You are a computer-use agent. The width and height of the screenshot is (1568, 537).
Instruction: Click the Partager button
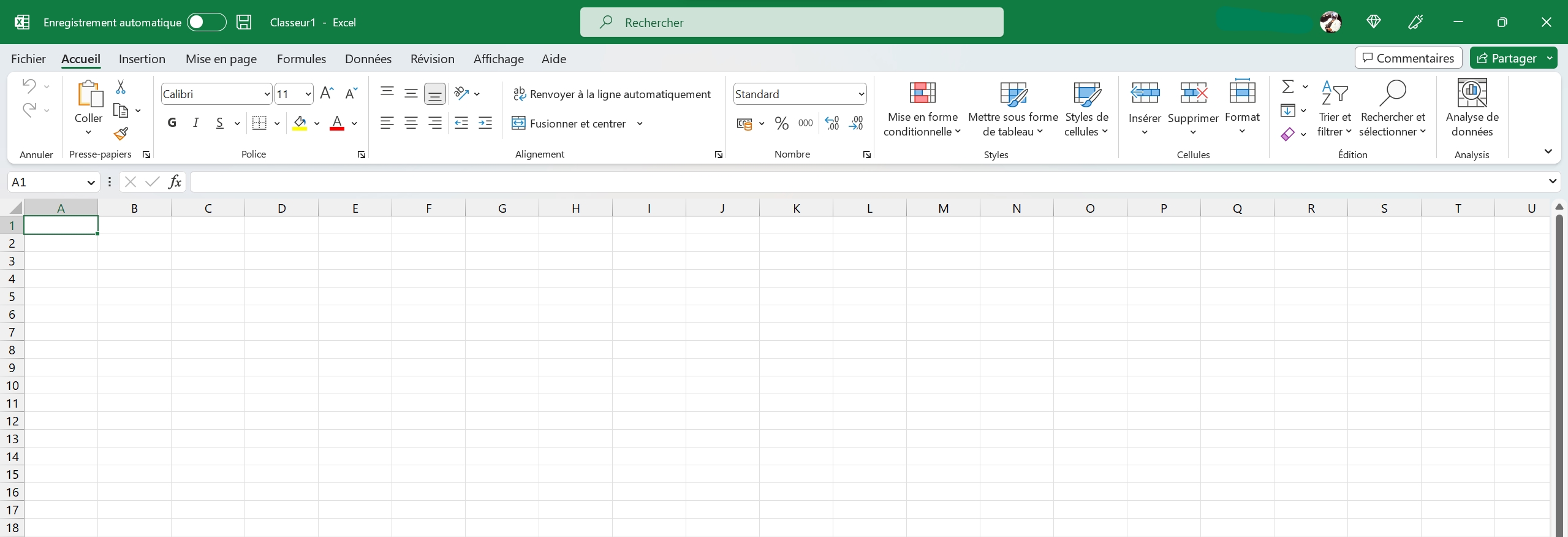tap(1507, 58)
